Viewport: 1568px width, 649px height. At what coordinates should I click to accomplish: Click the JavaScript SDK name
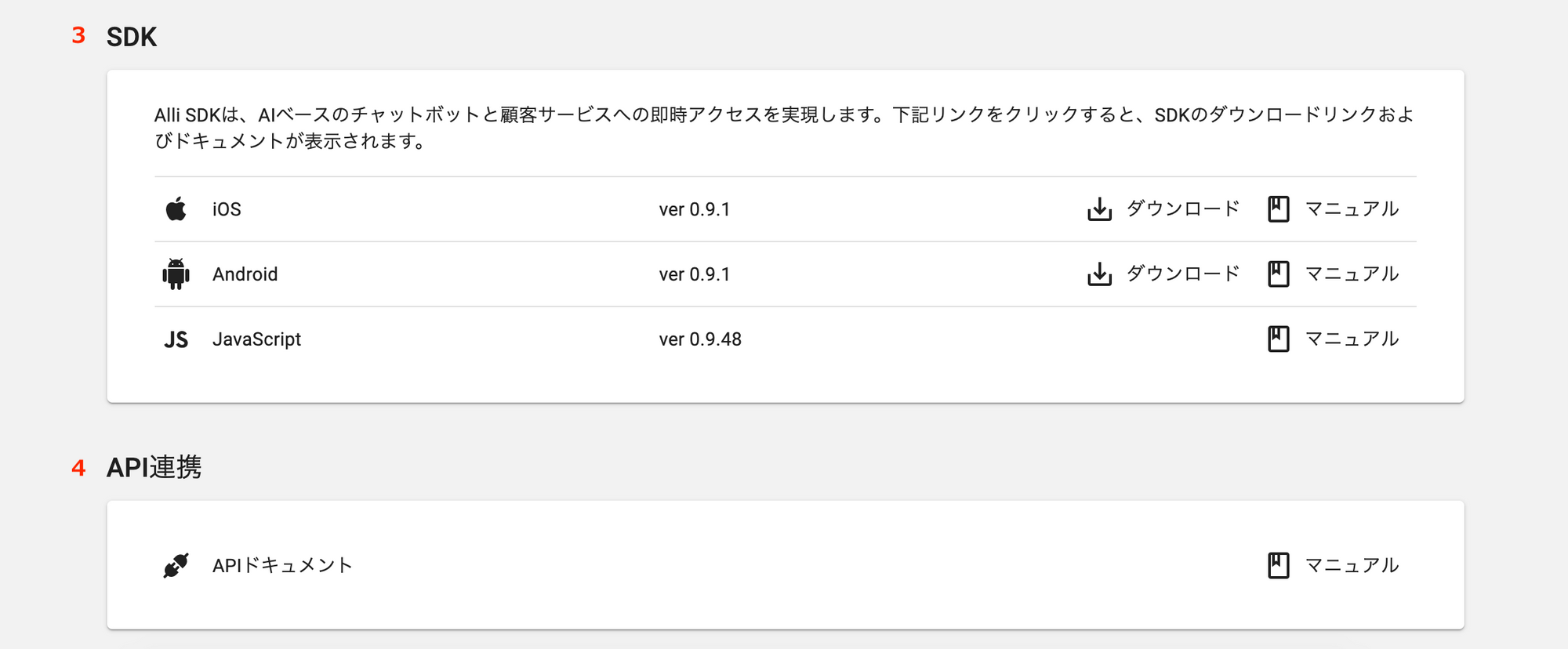click(256, 339)
